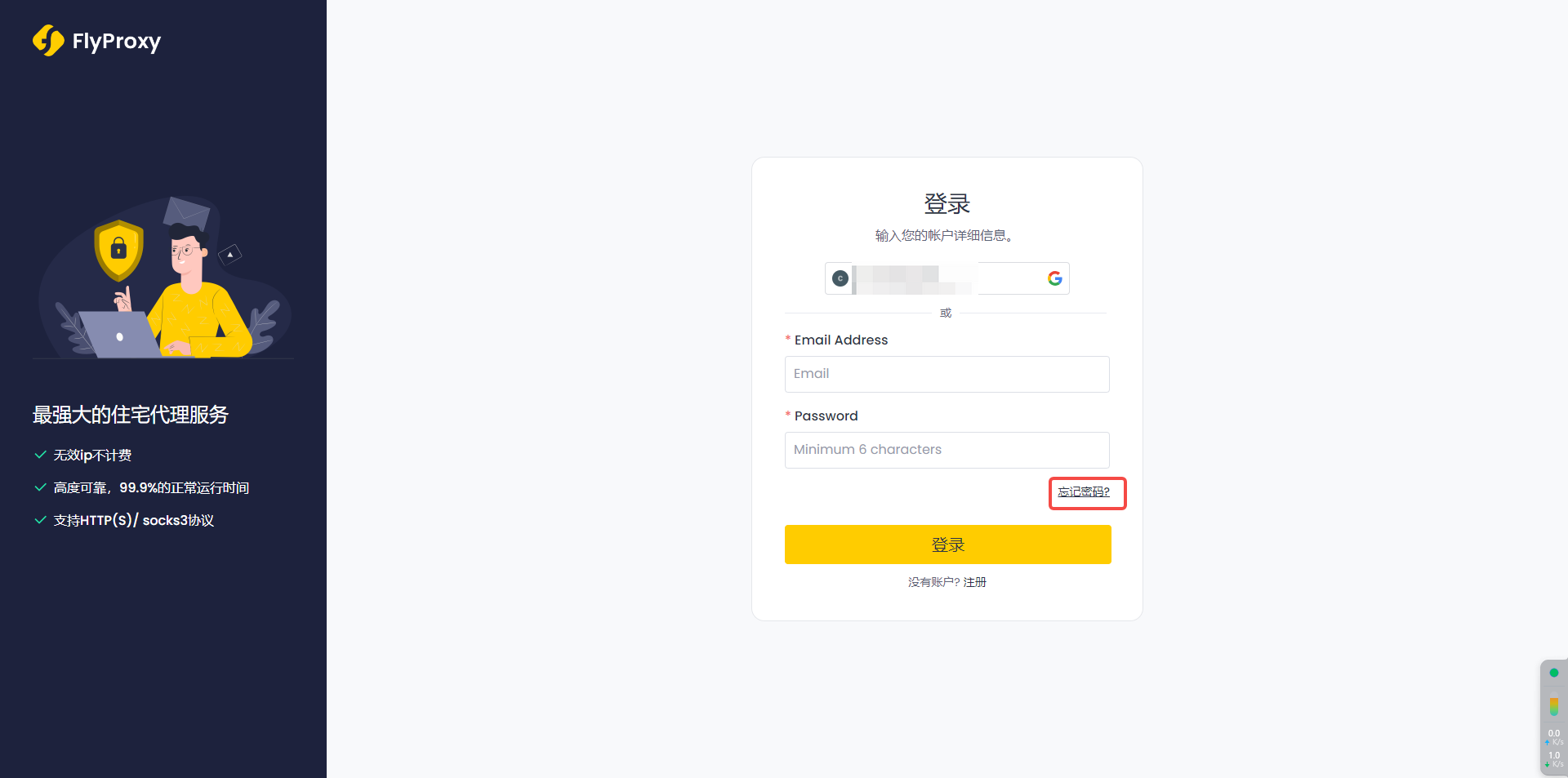Focus the Password input field
The width and height of the screenshot is (1568, 778).
coord(947,450)
